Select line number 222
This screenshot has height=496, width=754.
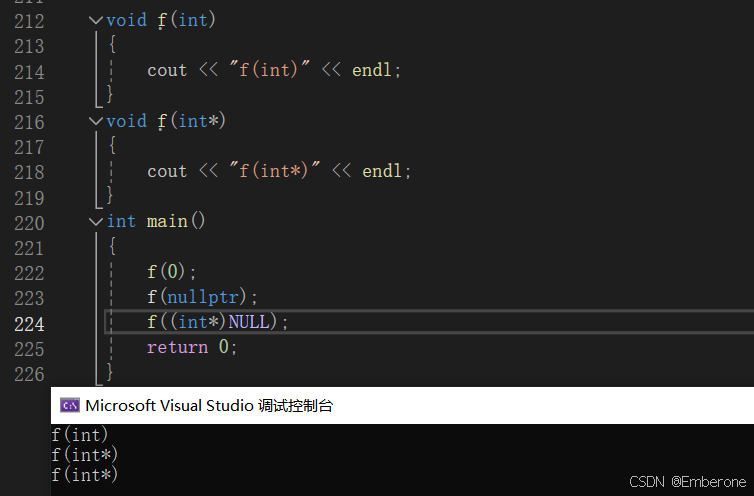point(29,273)
